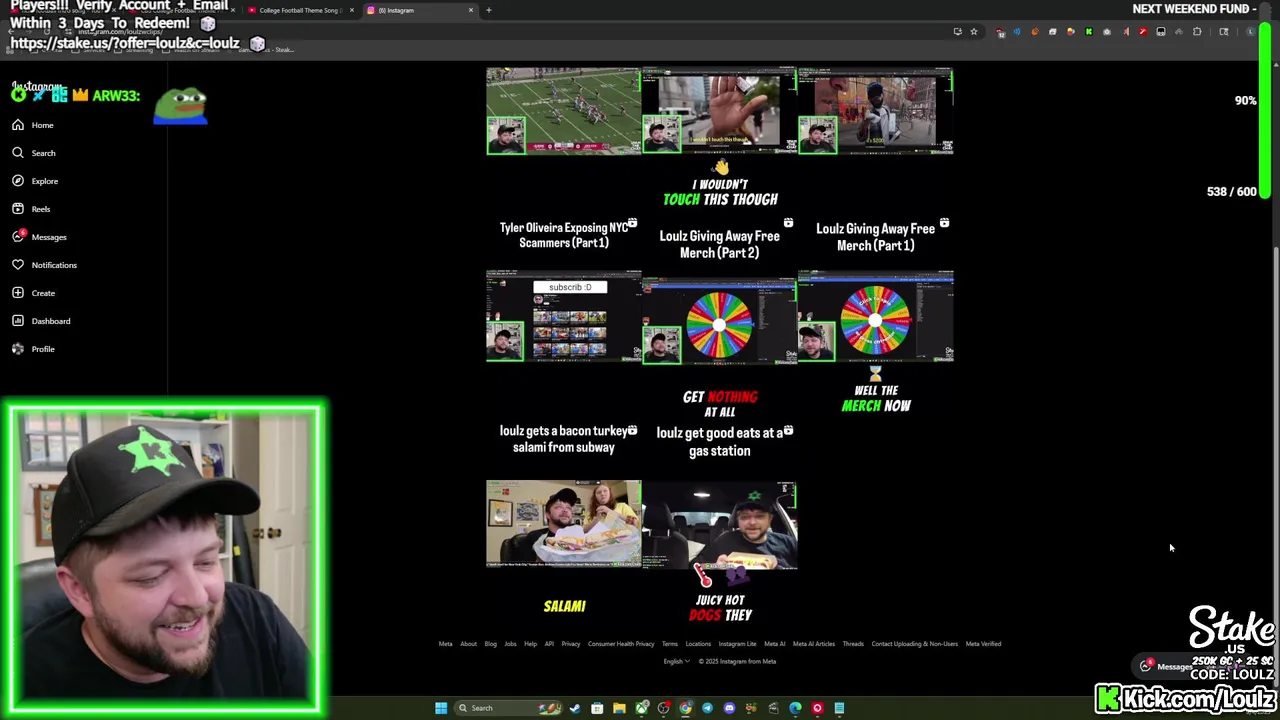Open the 'WELL THE MERCH NOW' wheel reel

coord(876,316)
